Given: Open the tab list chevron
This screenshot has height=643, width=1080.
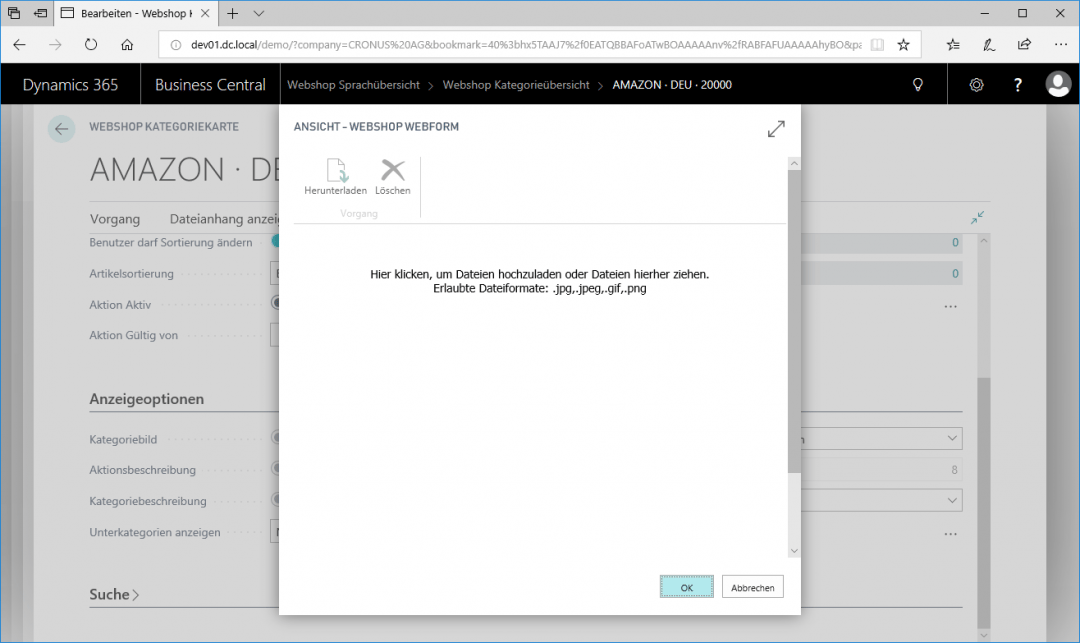Looking at the screenshot, I should pos(258,13).
